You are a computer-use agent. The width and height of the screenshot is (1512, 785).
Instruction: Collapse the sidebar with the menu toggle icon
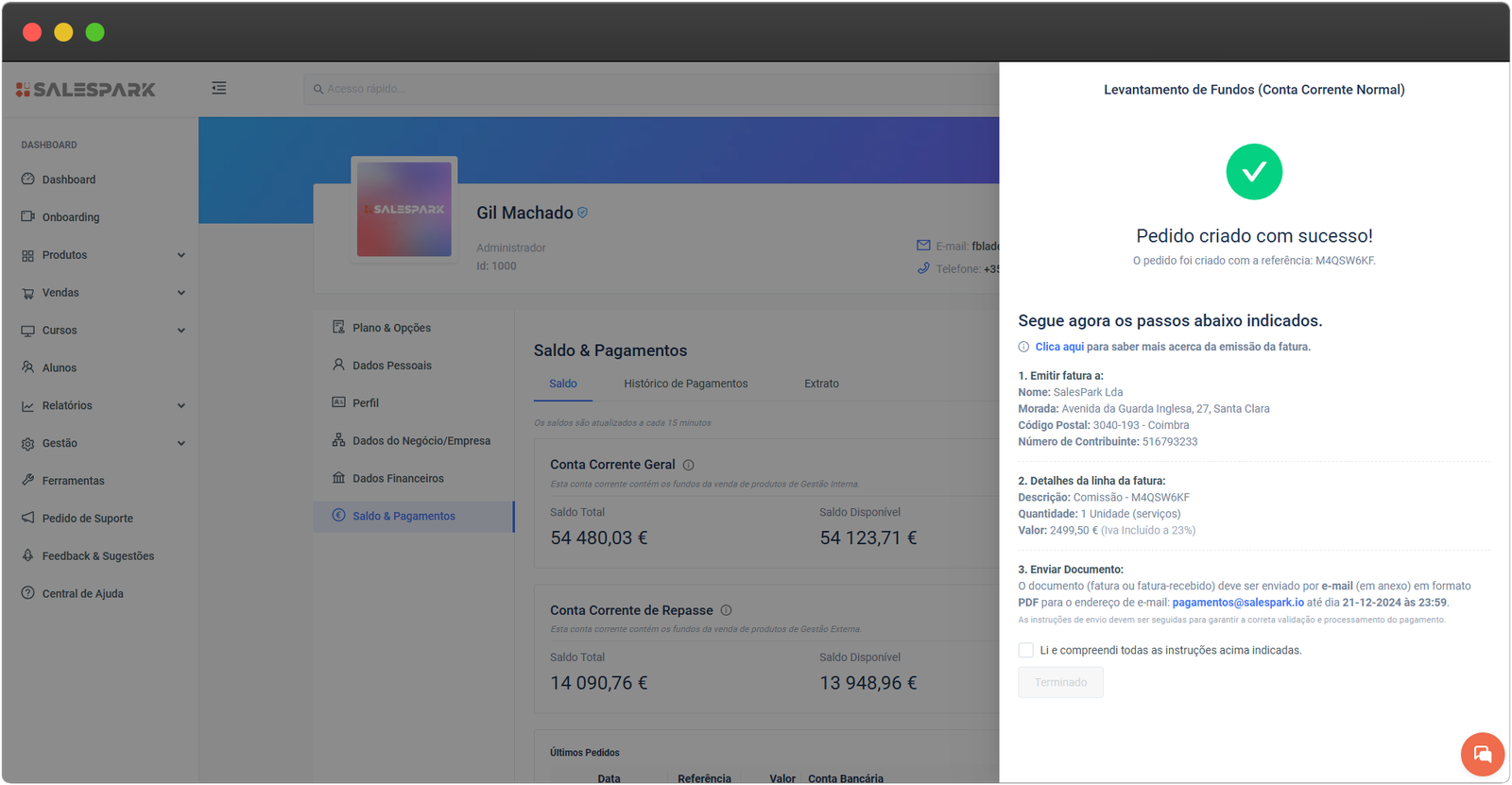(x=218, y=88)
